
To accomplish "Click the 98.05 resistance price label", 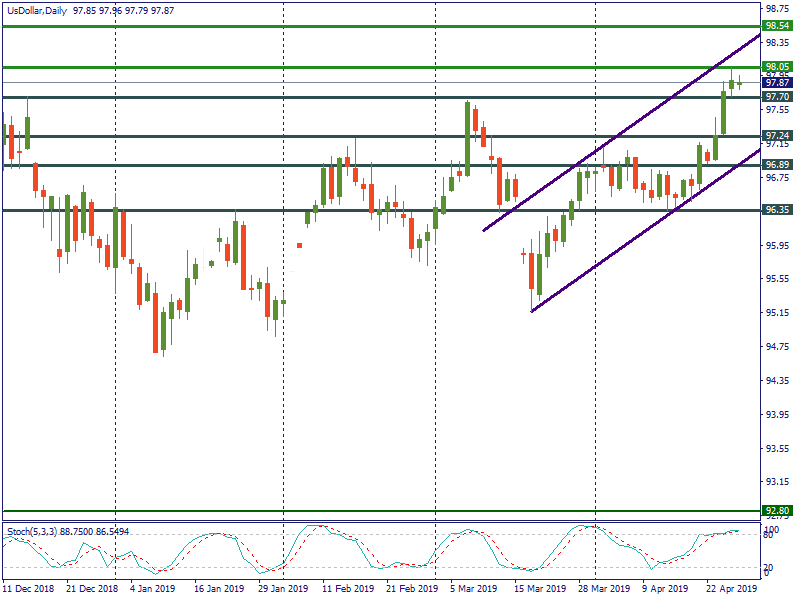I will point(777,67).
